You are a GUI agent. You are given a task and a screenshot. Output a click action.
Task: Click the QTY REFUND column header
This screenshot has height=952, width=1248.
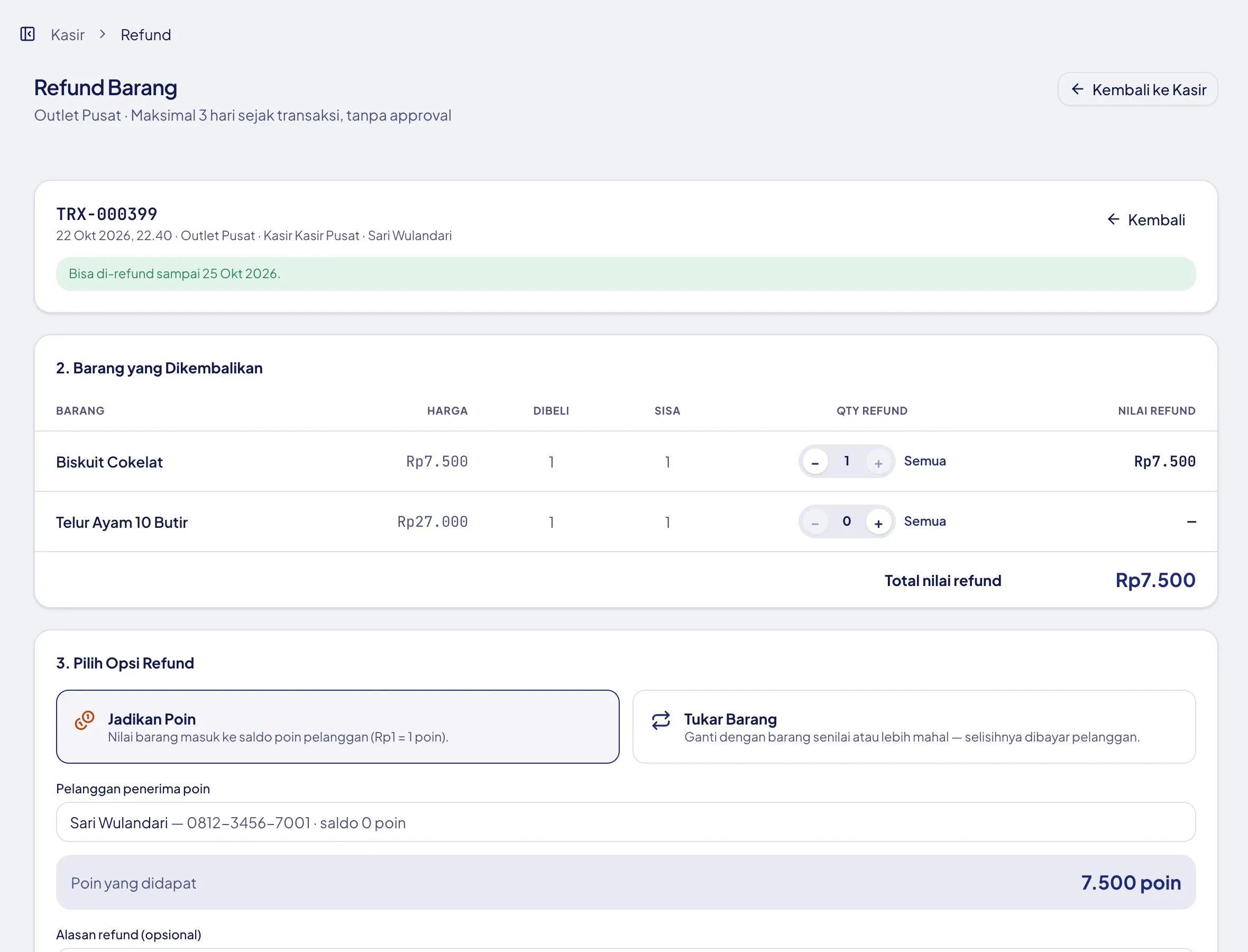click(872, 411)
